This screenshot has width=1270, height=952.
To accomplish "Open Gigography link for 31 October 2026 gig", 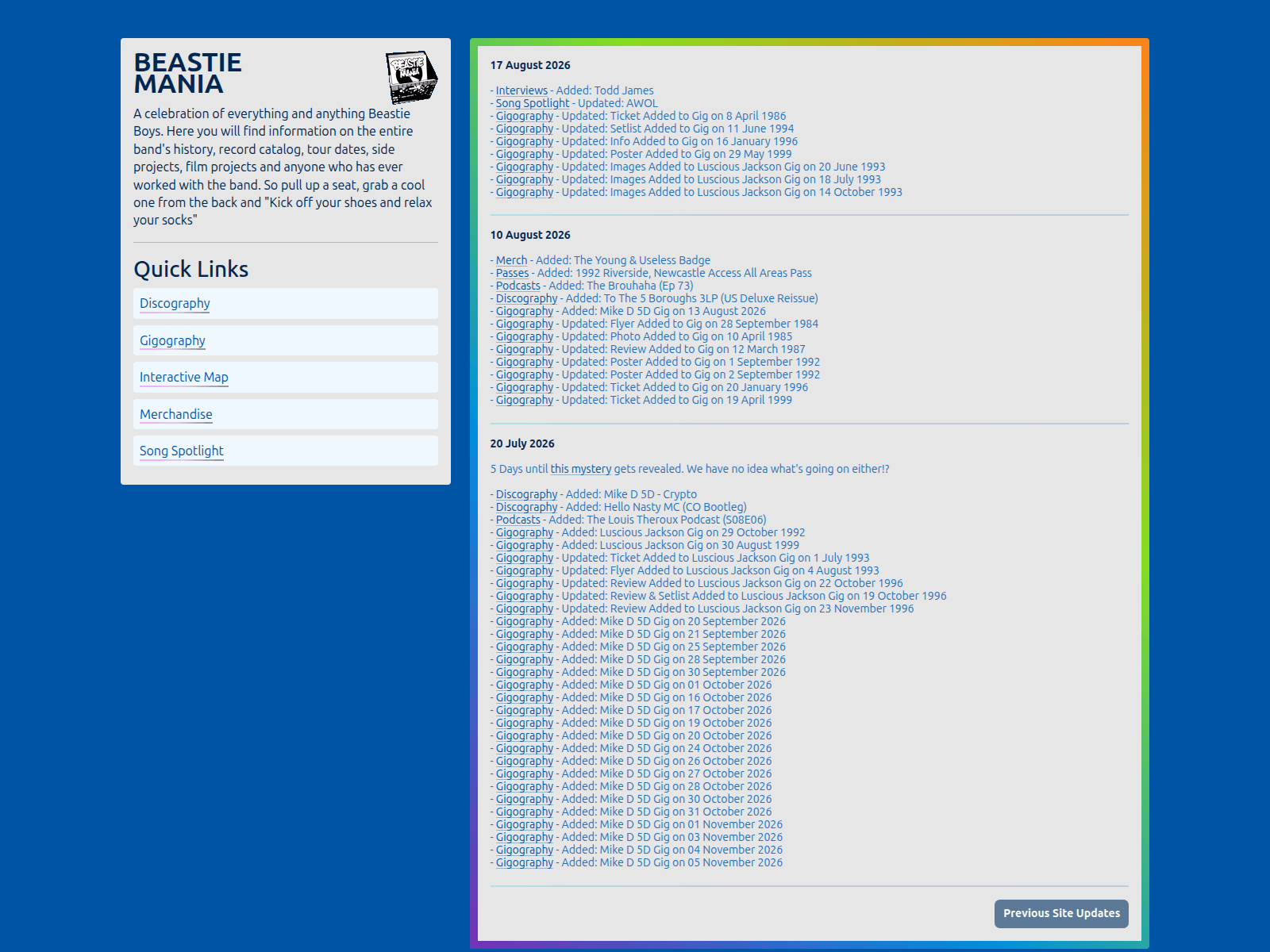I will click(x=525, y=812).
